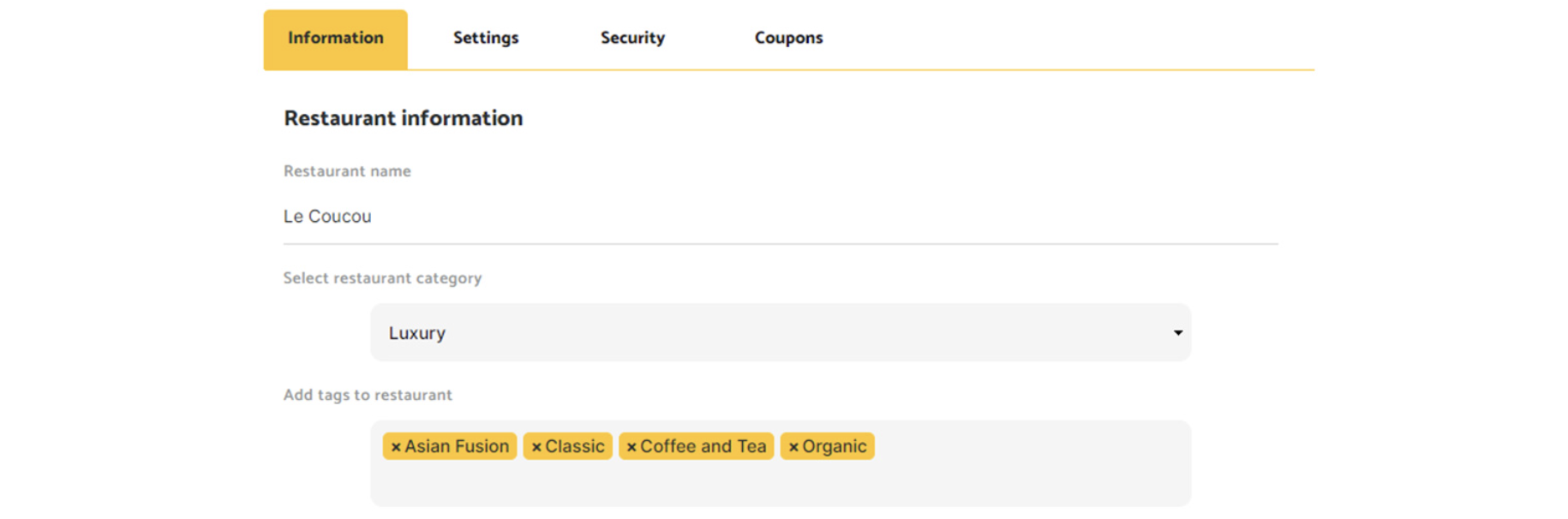
Task: Switch to the Information tab
Action: pyautogui.click(x=335, y=39)
